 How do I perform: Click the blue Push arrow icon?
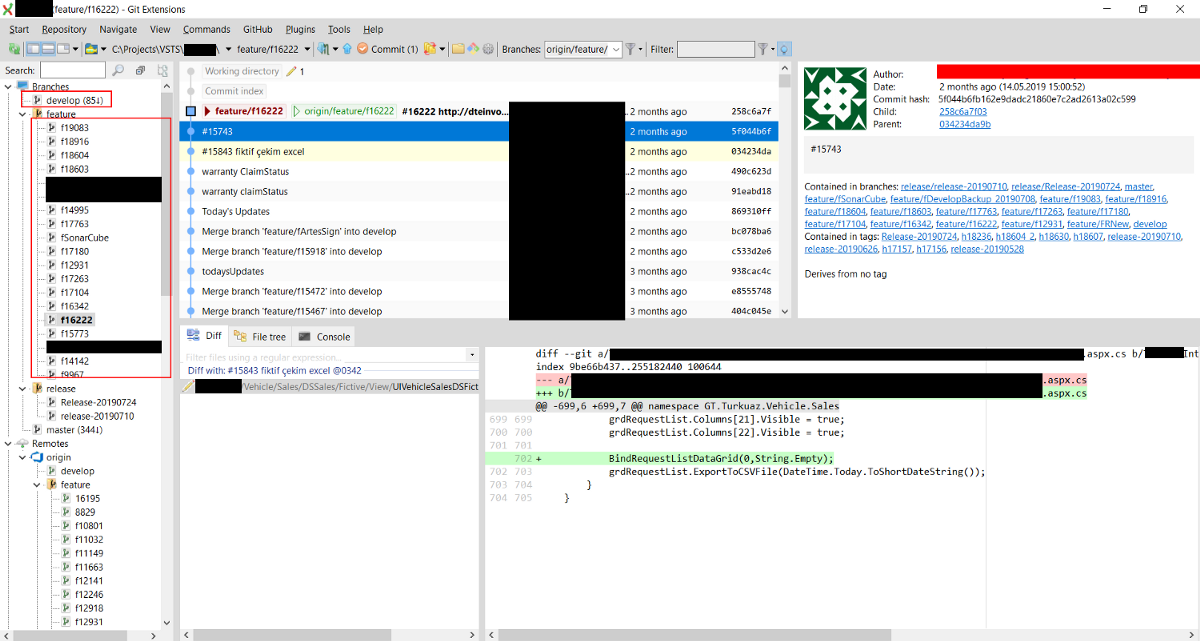346,49
